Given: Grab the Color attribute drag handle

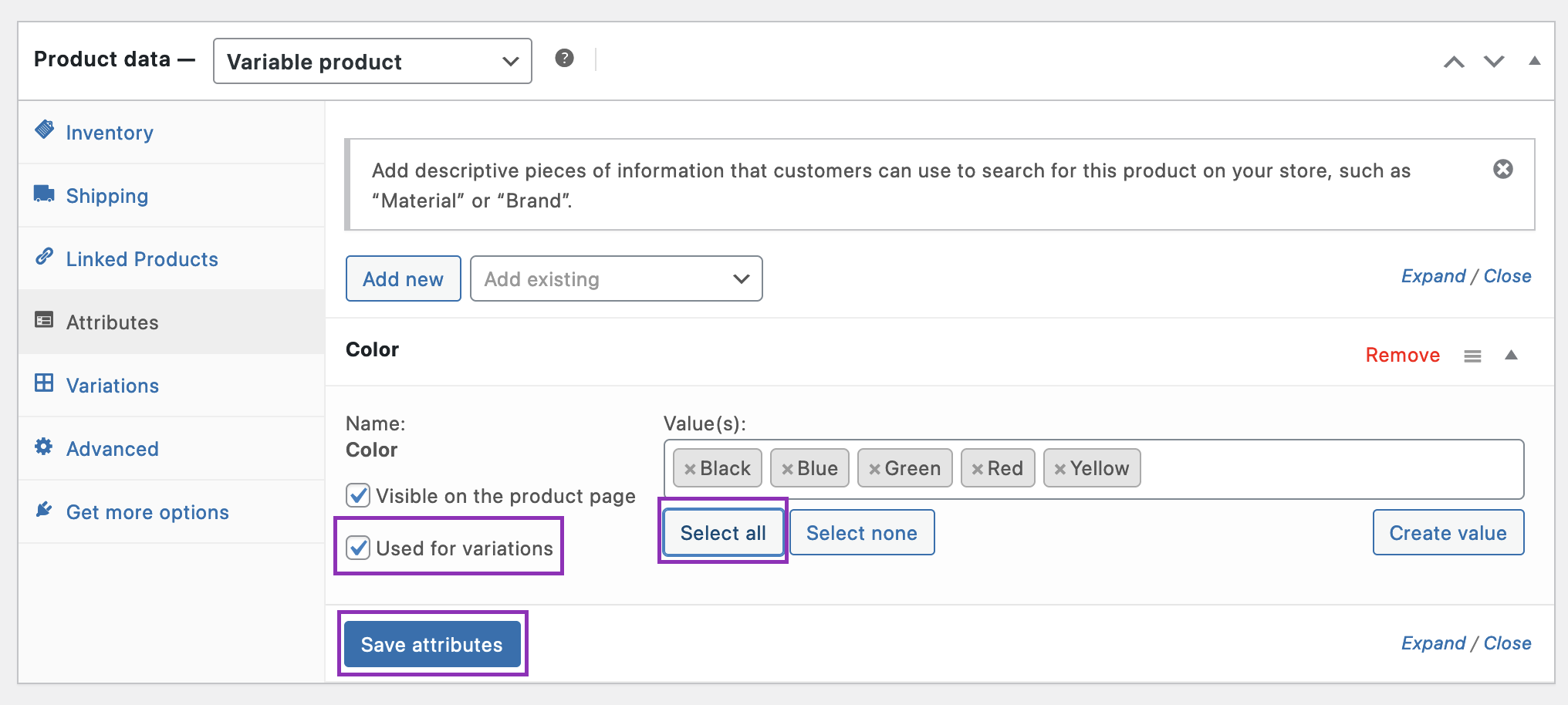Looking at the screenshot, I should coord(1472,356).
